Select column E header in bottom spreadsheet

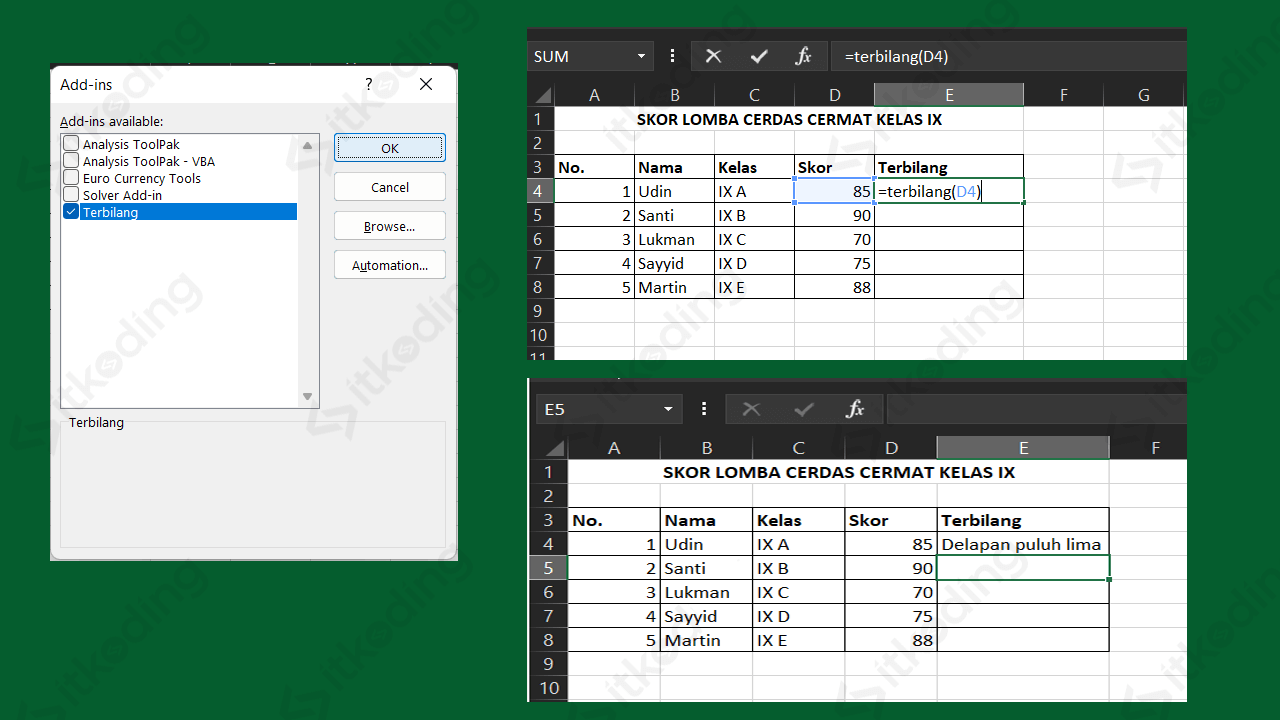[1023, 448]
